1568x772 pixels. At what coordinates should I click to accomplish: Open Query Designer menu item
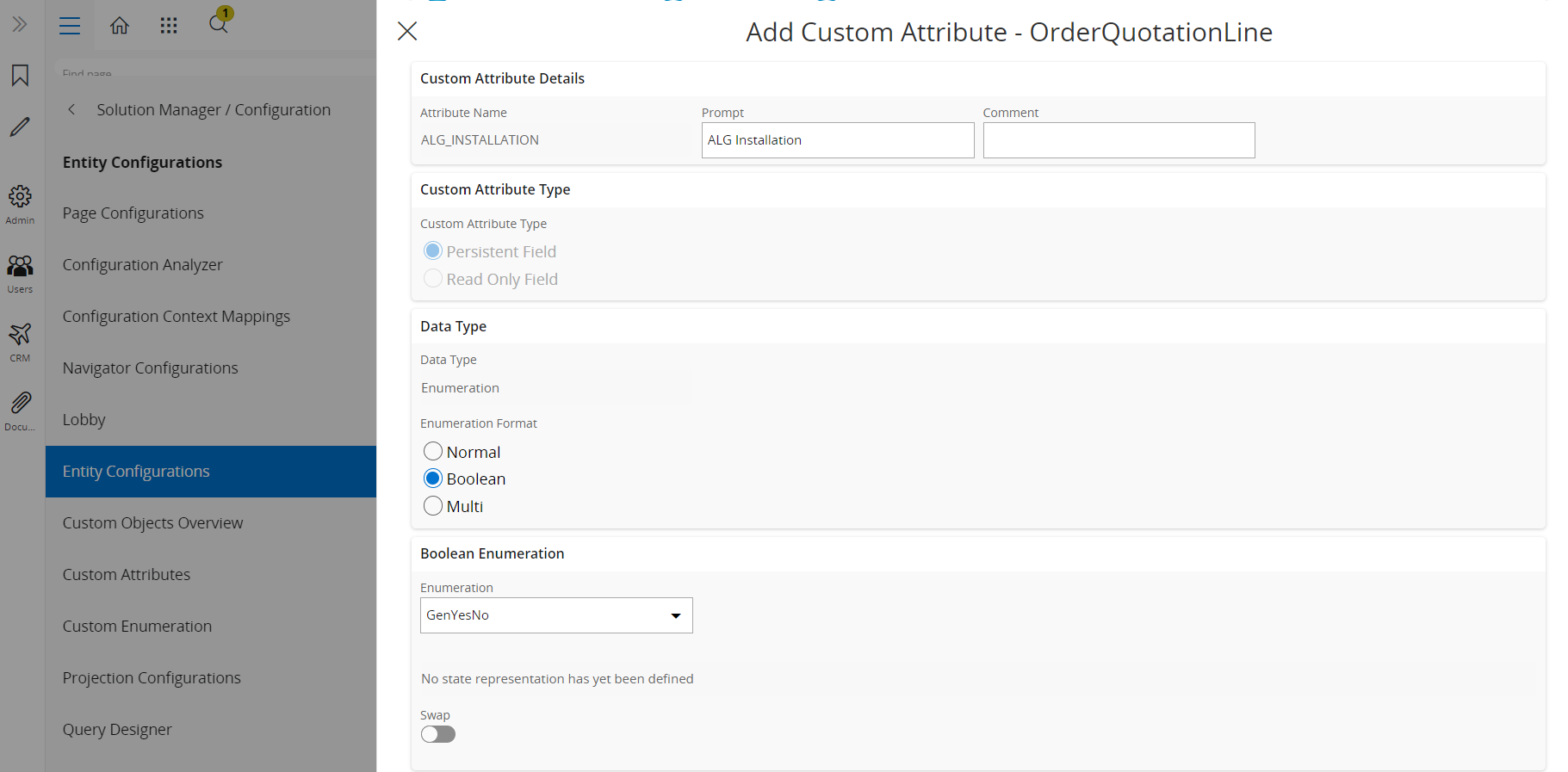[x=211, y=729]
